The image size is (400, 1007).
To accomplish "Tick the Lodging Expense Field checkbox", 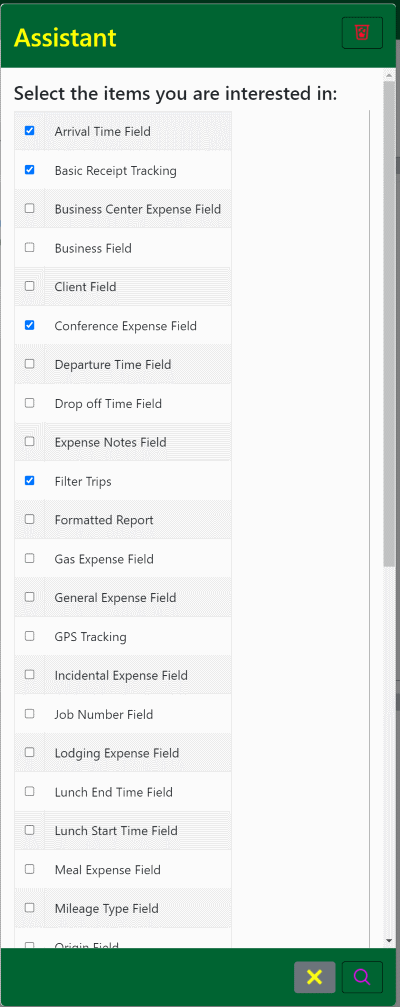I will (30, 752).
